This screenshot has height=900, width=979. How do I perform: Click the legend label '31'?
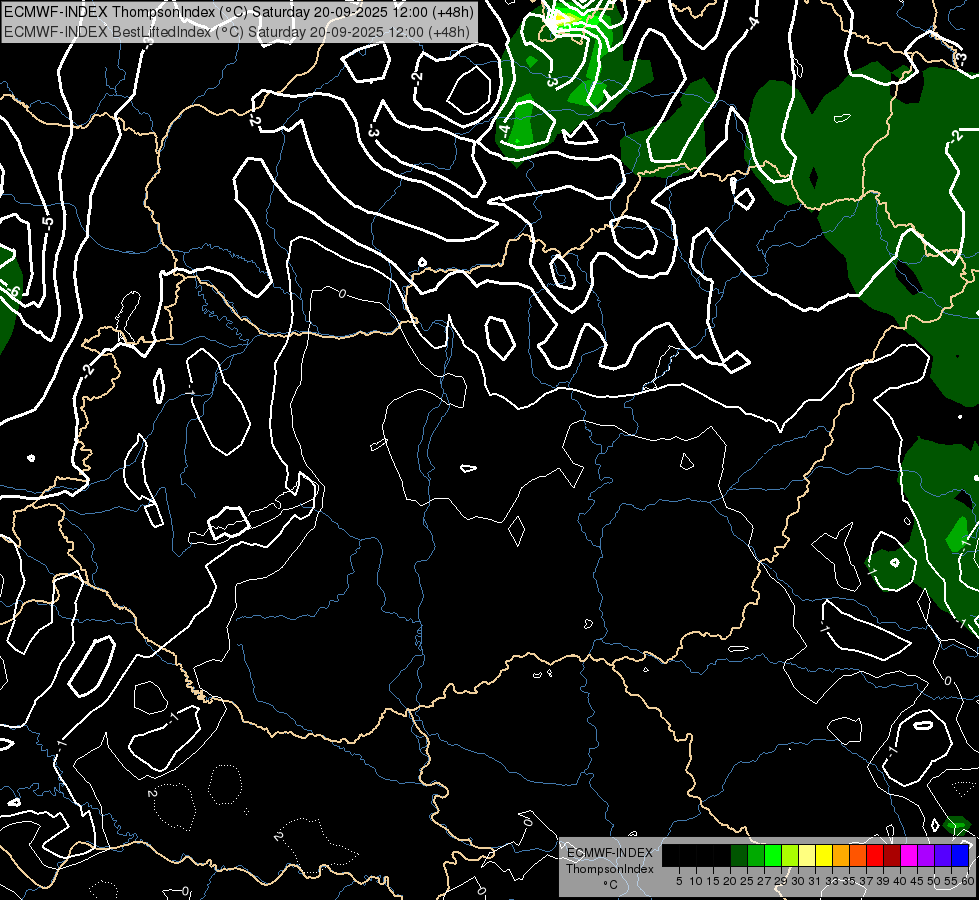(815, 881)
